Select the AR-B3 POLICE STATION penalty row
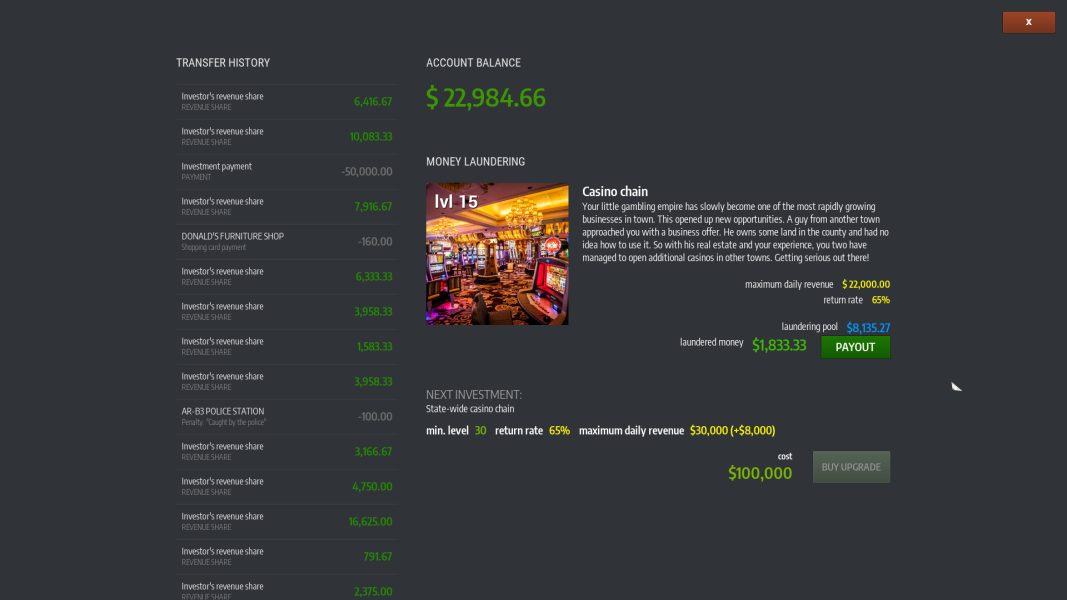The width and height of the screenshot is (1067, 600). click(286, 416)
